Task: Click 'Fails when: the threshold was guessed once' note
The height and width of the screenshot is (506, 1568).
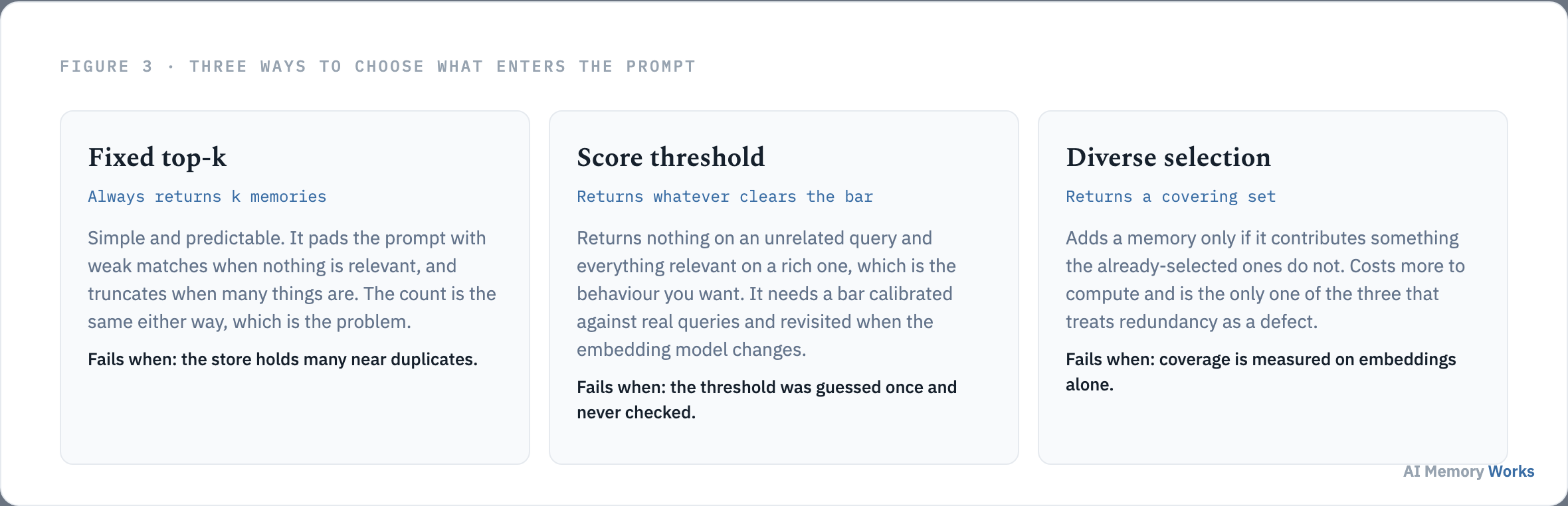Action: click(767, 400)
